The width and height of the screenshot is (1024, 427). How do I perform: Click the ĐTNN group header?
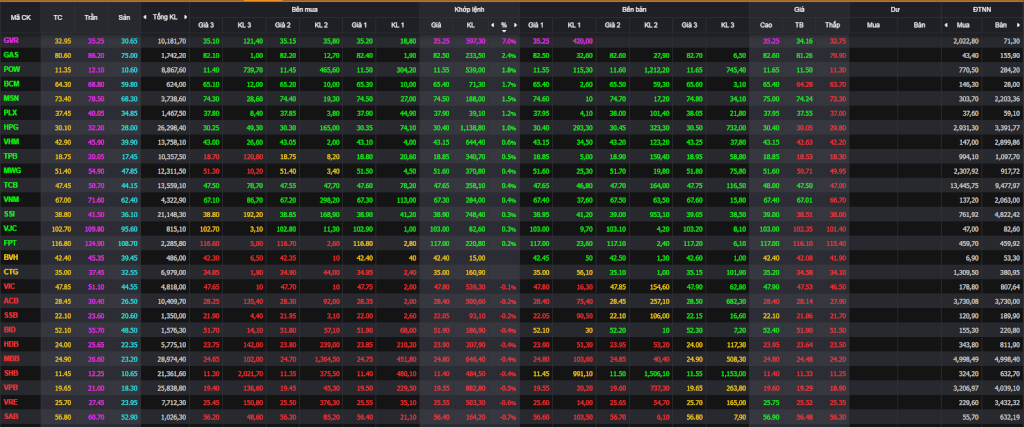tap(982, 10)
